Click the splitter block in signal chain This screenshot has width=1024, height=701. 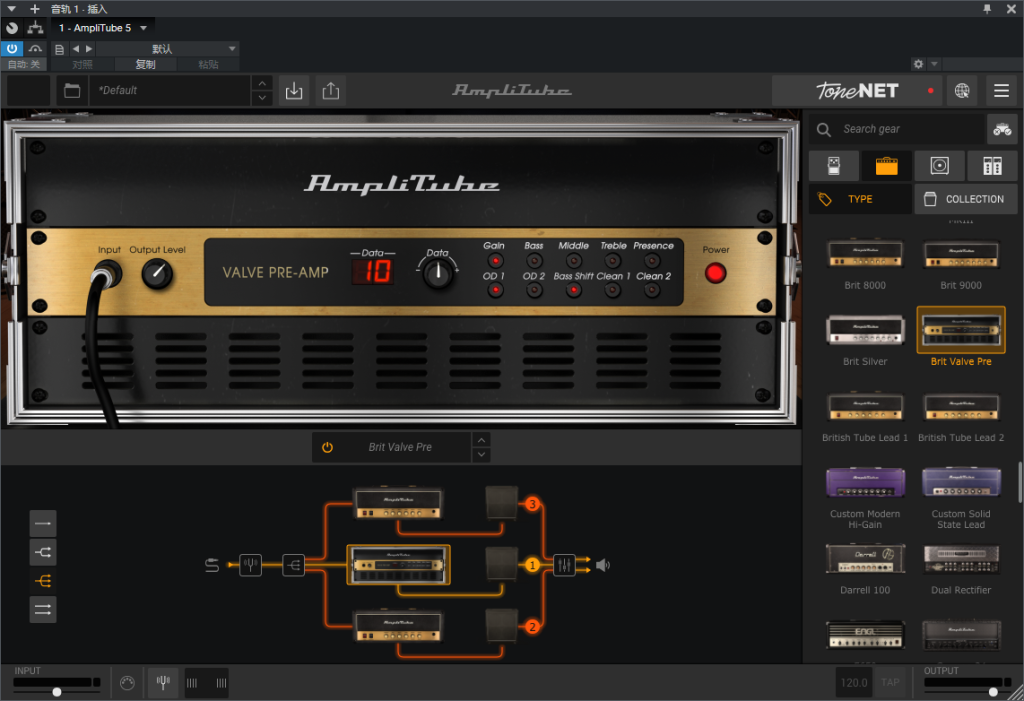point(293,564)
